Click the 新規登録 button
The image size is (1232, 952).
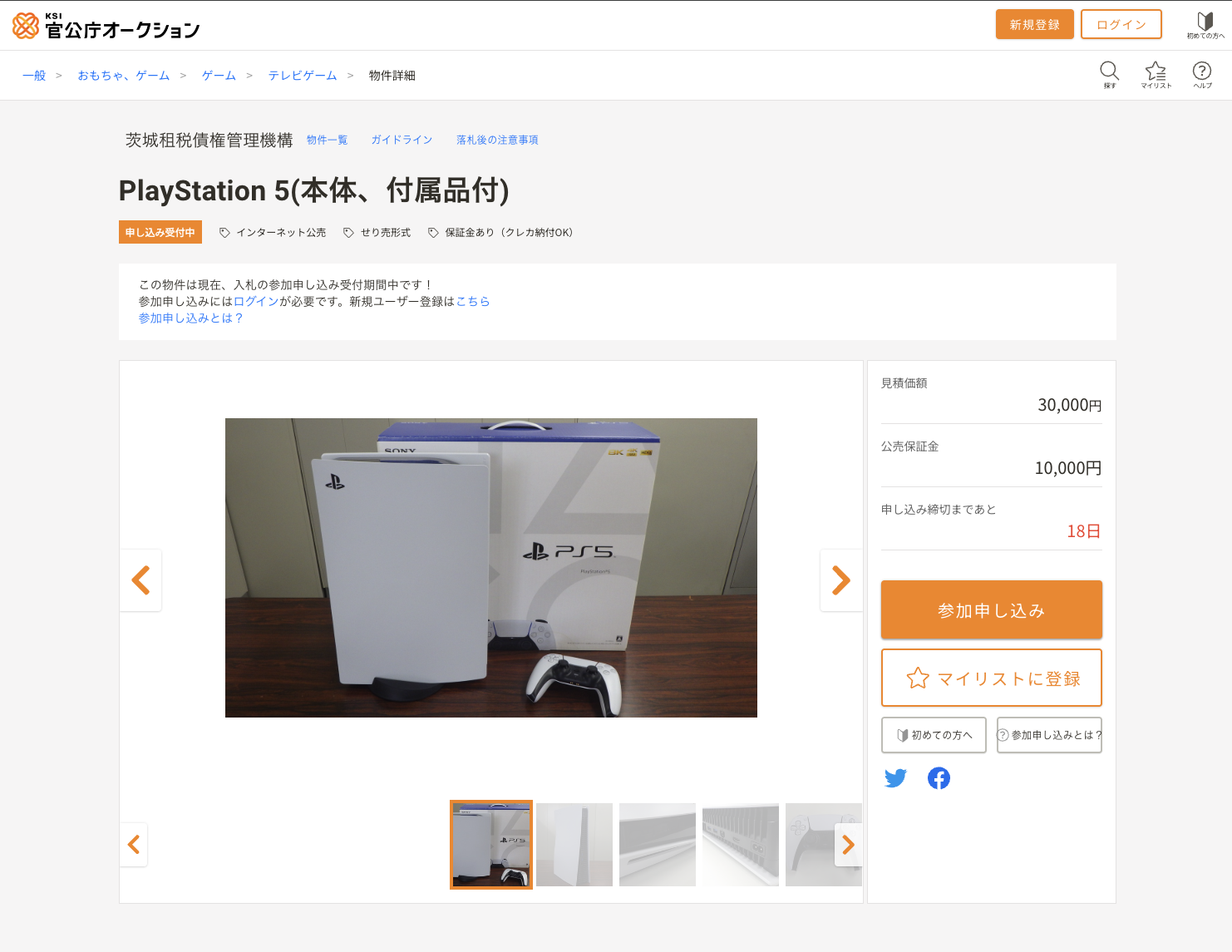click(x=1035, y=25)
